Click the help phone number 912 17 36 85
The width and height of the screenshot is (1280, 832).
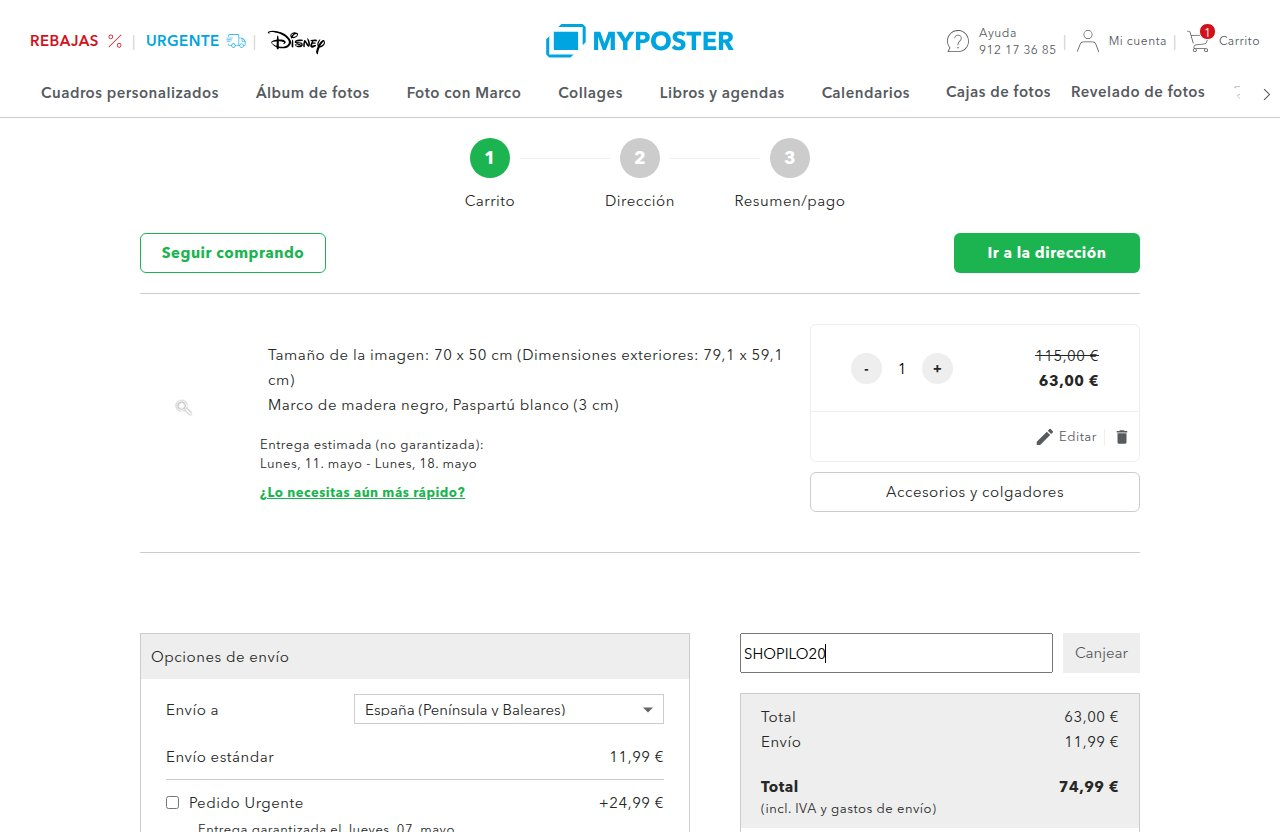(x=1017, y=49)
